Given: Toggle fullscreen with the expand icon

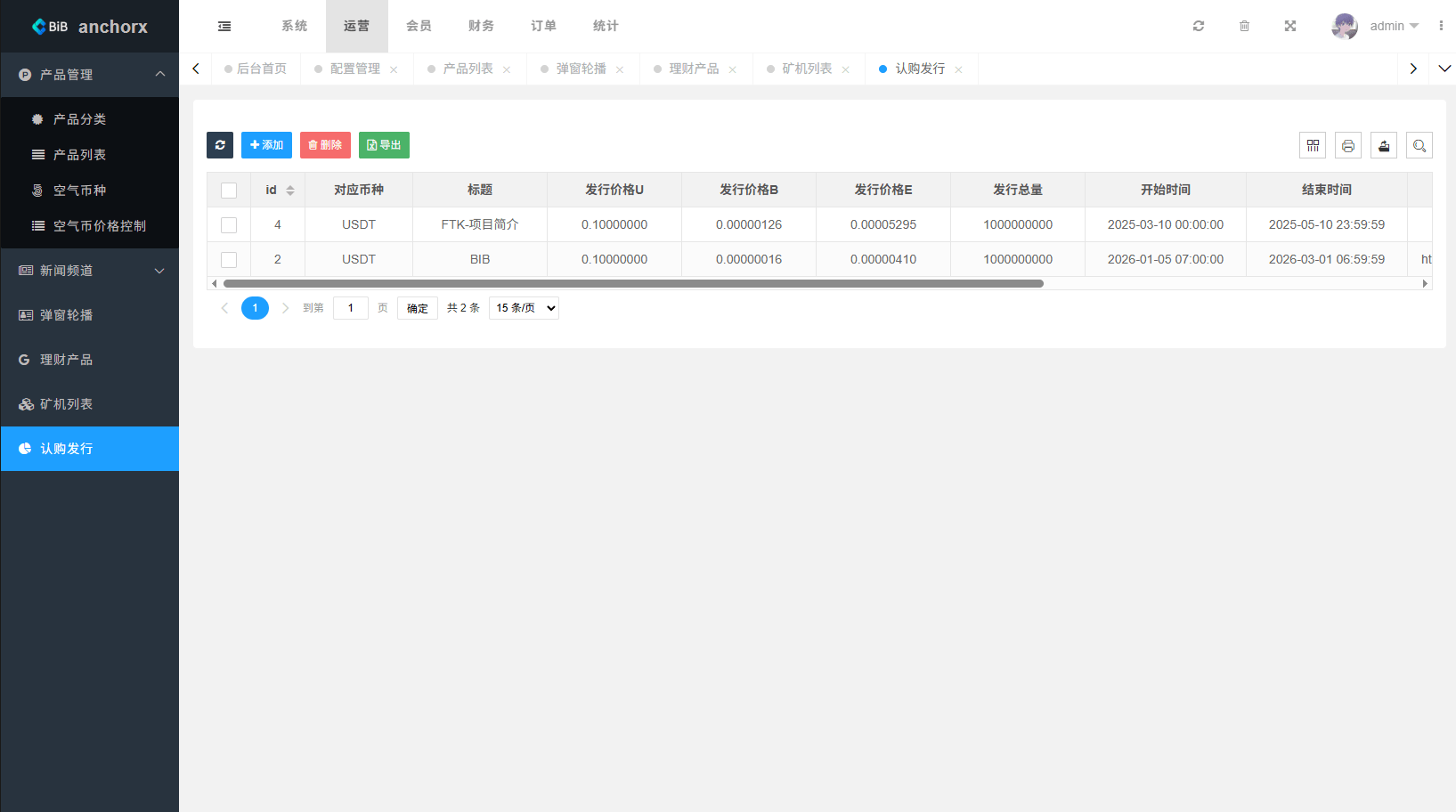Looking at the screenshot, I should click(1290, 26).
